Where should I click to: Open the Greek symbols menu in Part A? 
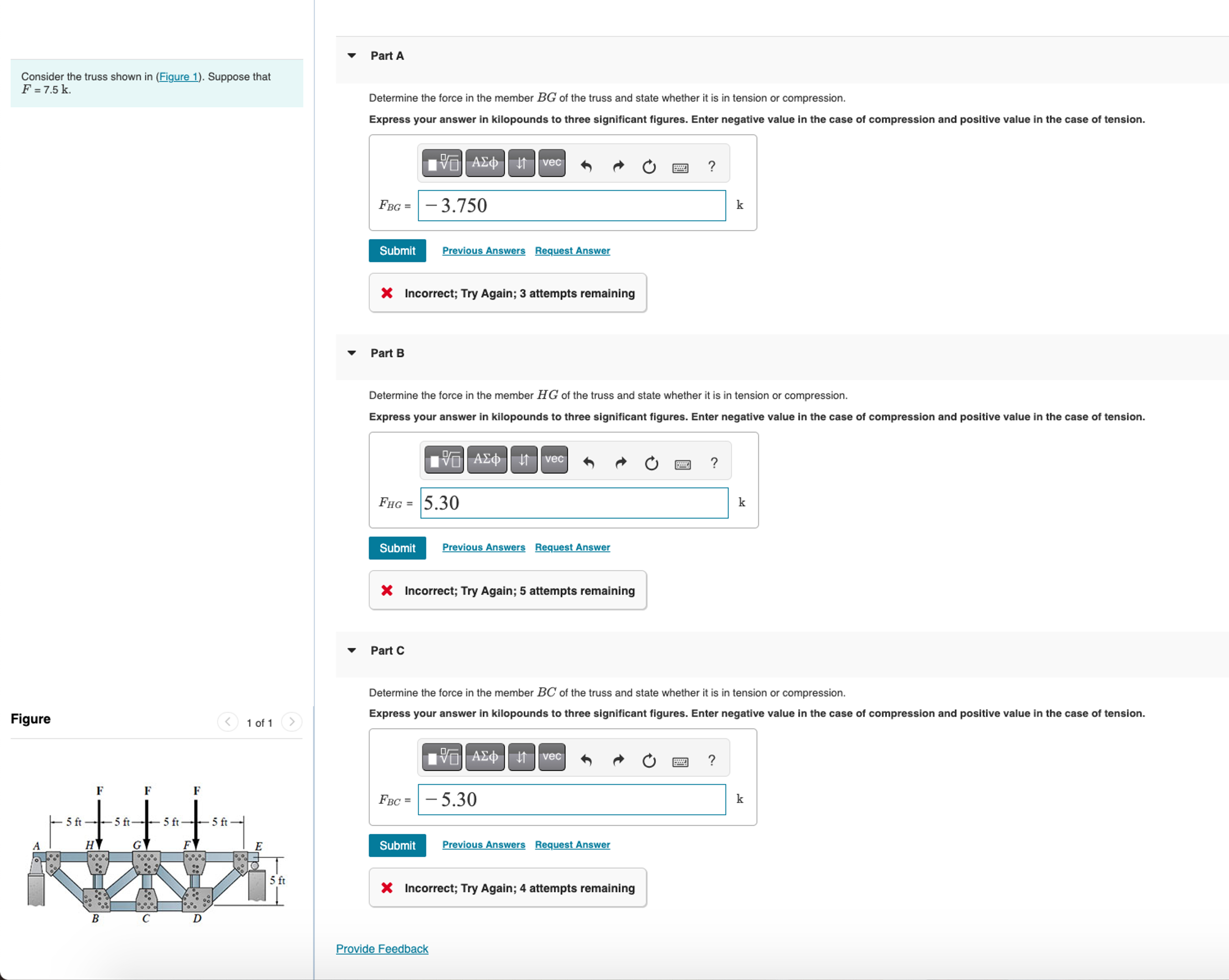coord(484,163)
